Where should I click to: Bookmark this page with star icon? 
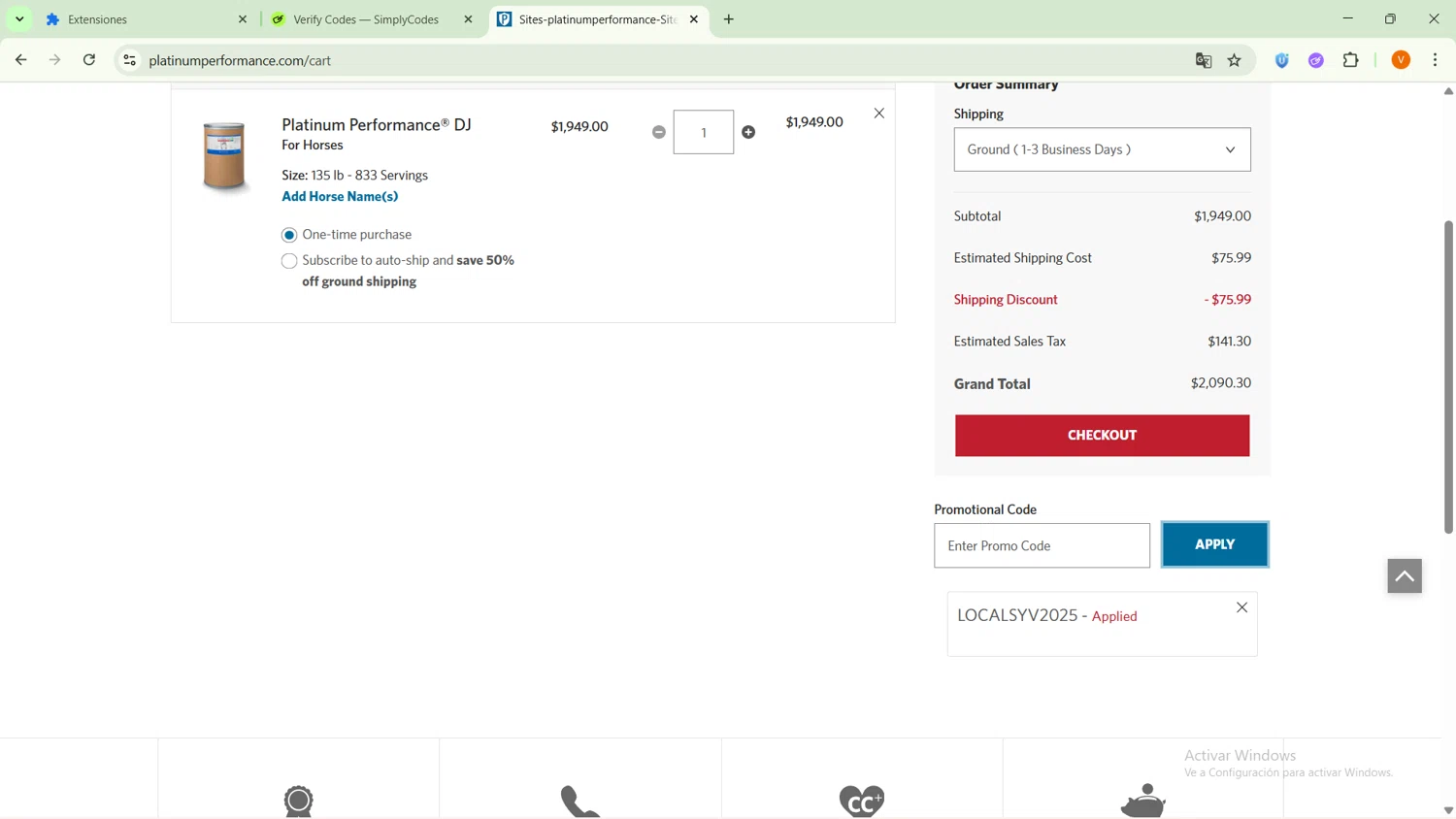[x=1235, y=60]
